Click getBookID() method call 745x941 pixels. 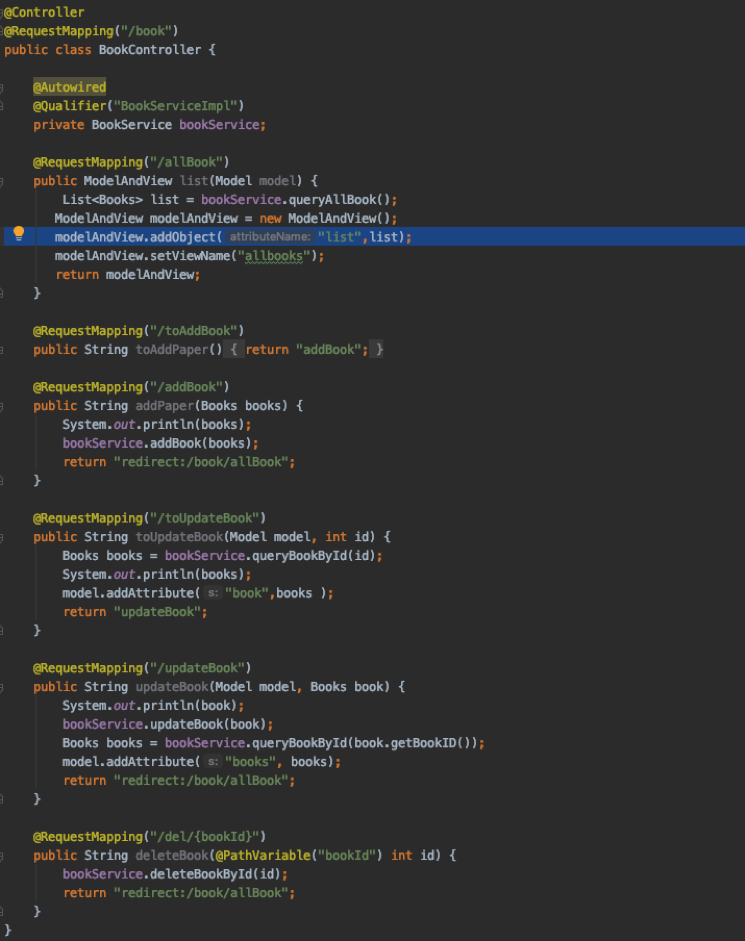click(430, 743)
